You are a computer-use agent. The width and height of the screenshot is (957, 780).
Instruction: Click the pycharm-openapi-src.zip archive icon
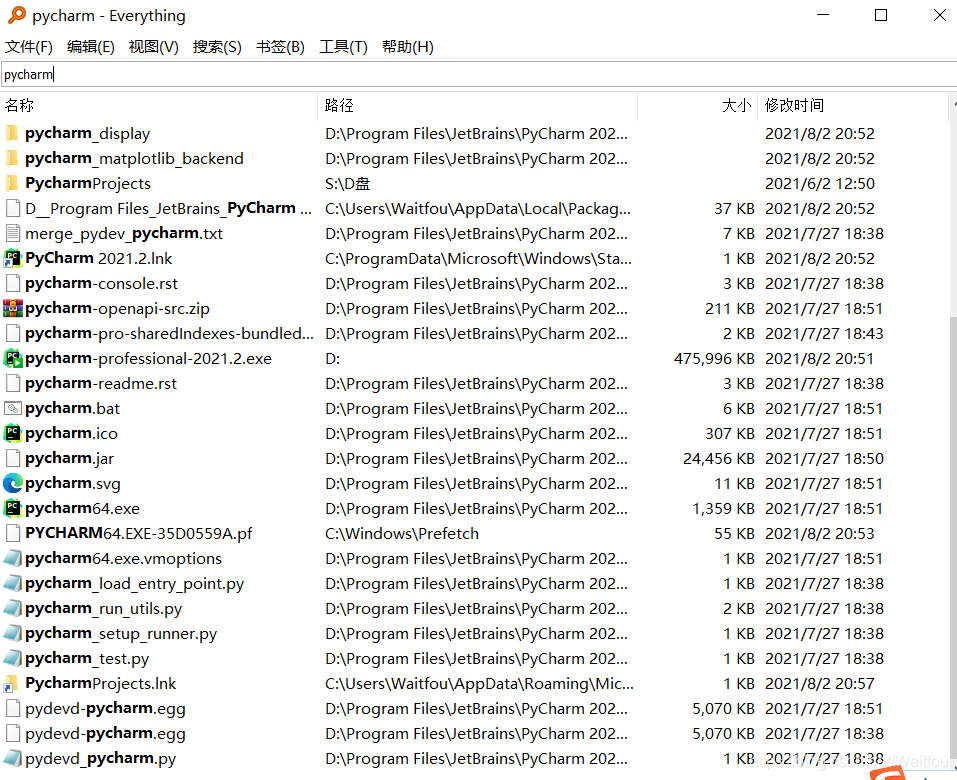12,308
